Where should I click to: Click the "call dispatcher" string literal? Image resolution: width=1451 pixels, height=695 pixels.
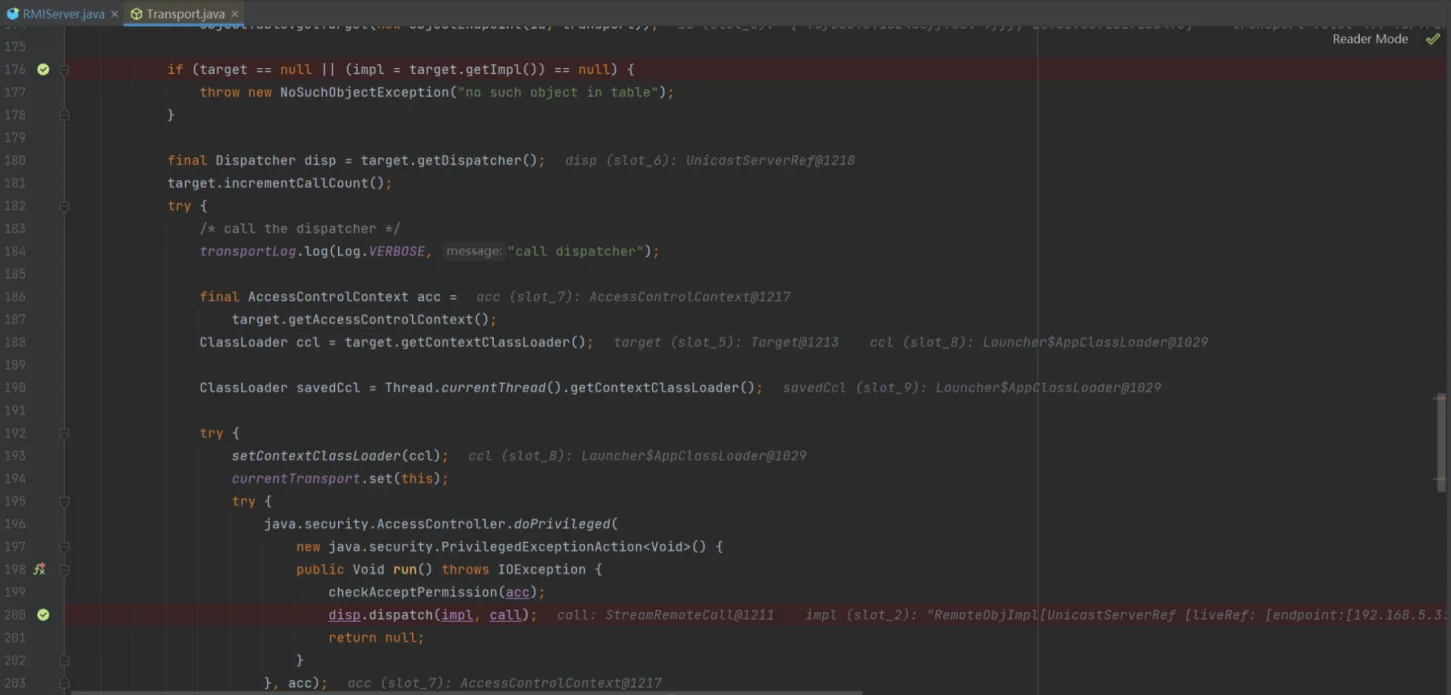(577, 251)
